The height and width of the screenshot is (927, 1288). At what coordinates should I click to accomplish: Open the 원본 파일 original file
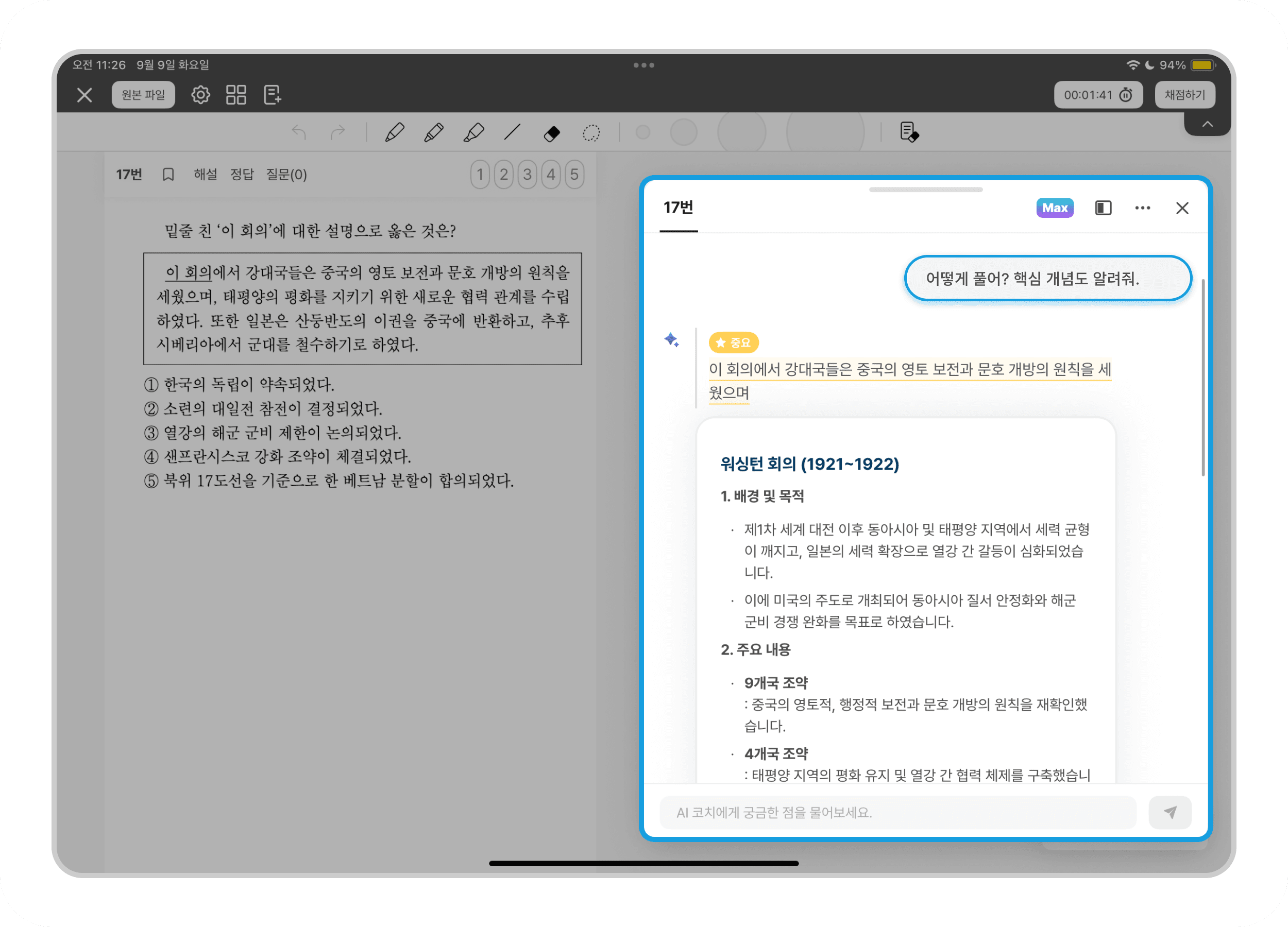point(143,95)
